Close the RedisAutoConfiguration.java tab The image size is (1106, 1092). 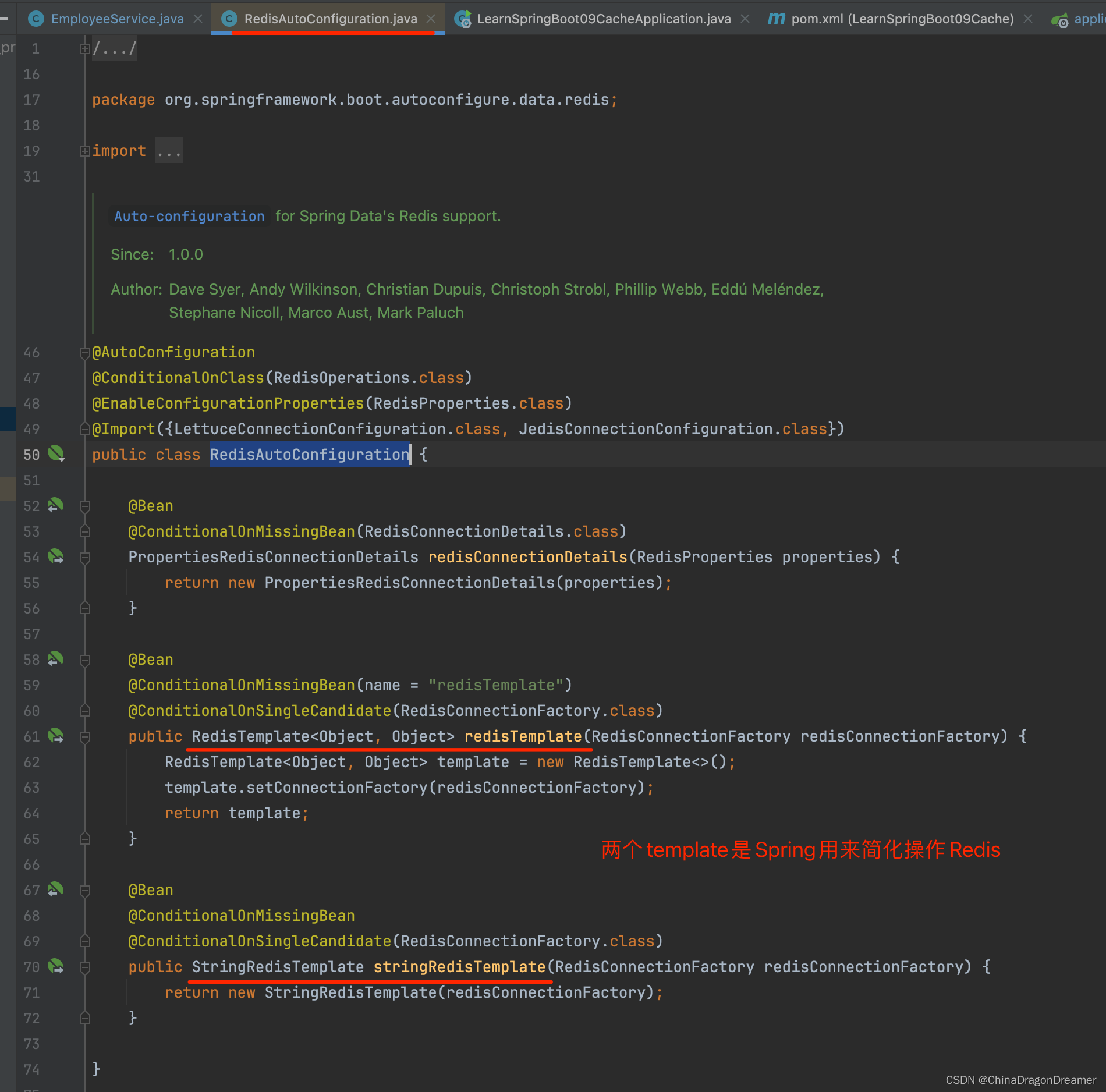(x=431, y=19)
